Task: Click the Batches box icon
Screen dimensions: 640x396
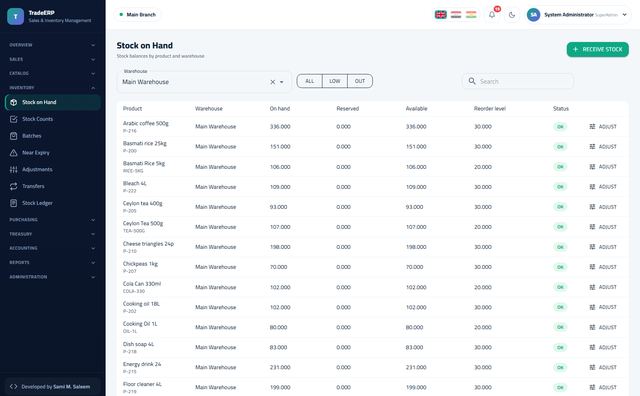Action: point(13,136)
